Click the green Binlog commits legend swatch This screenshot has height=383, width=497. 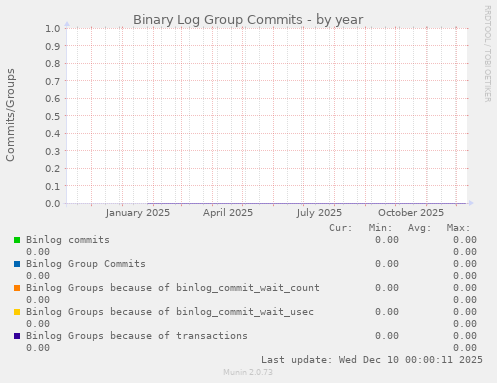(x=17, y=240)
